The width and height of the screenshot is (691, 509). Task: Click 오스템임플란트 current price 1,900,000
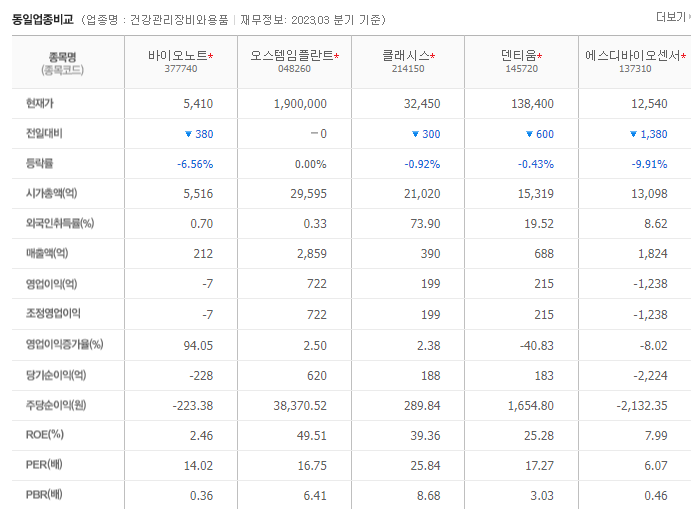(x=300, y=104)
